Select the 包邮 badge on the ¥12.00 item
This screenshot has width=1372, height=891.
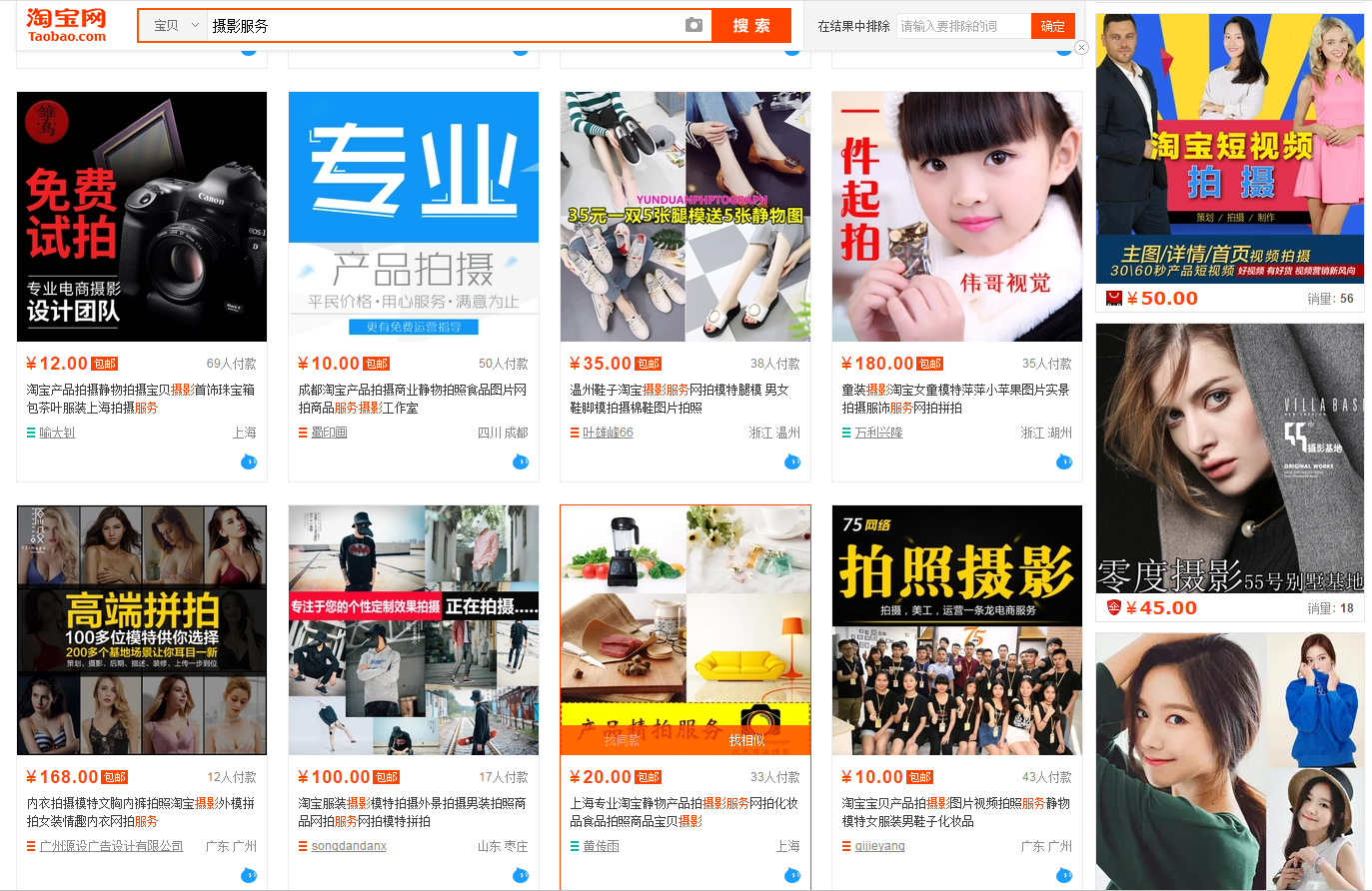pos(105,364)
